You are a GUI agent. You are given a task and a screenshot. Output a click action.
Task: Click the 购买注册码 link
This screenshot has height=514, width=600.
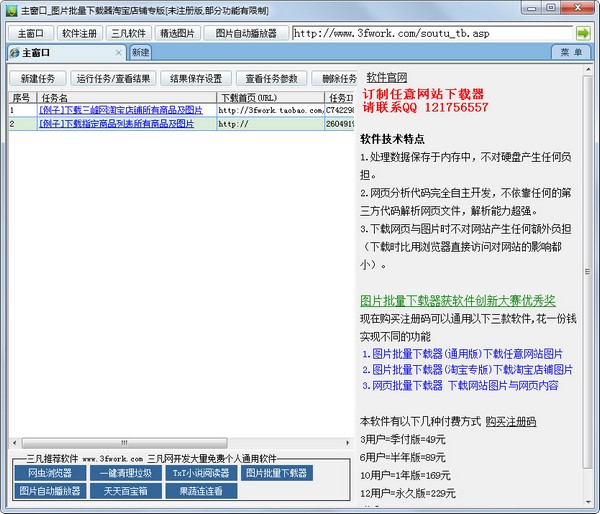tap(511, 421)
